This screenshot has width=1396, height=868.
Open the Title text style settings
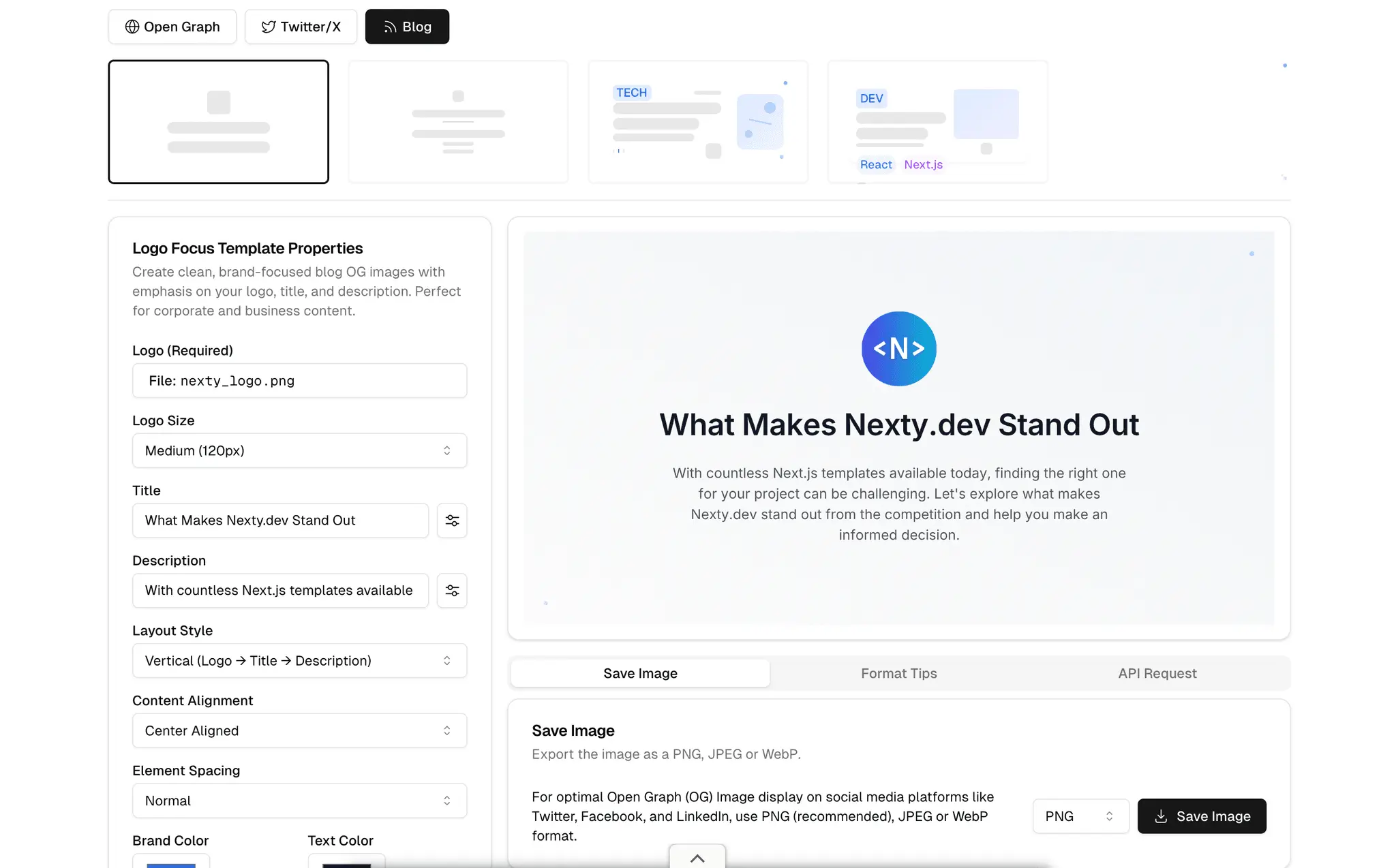coord(452,521)
